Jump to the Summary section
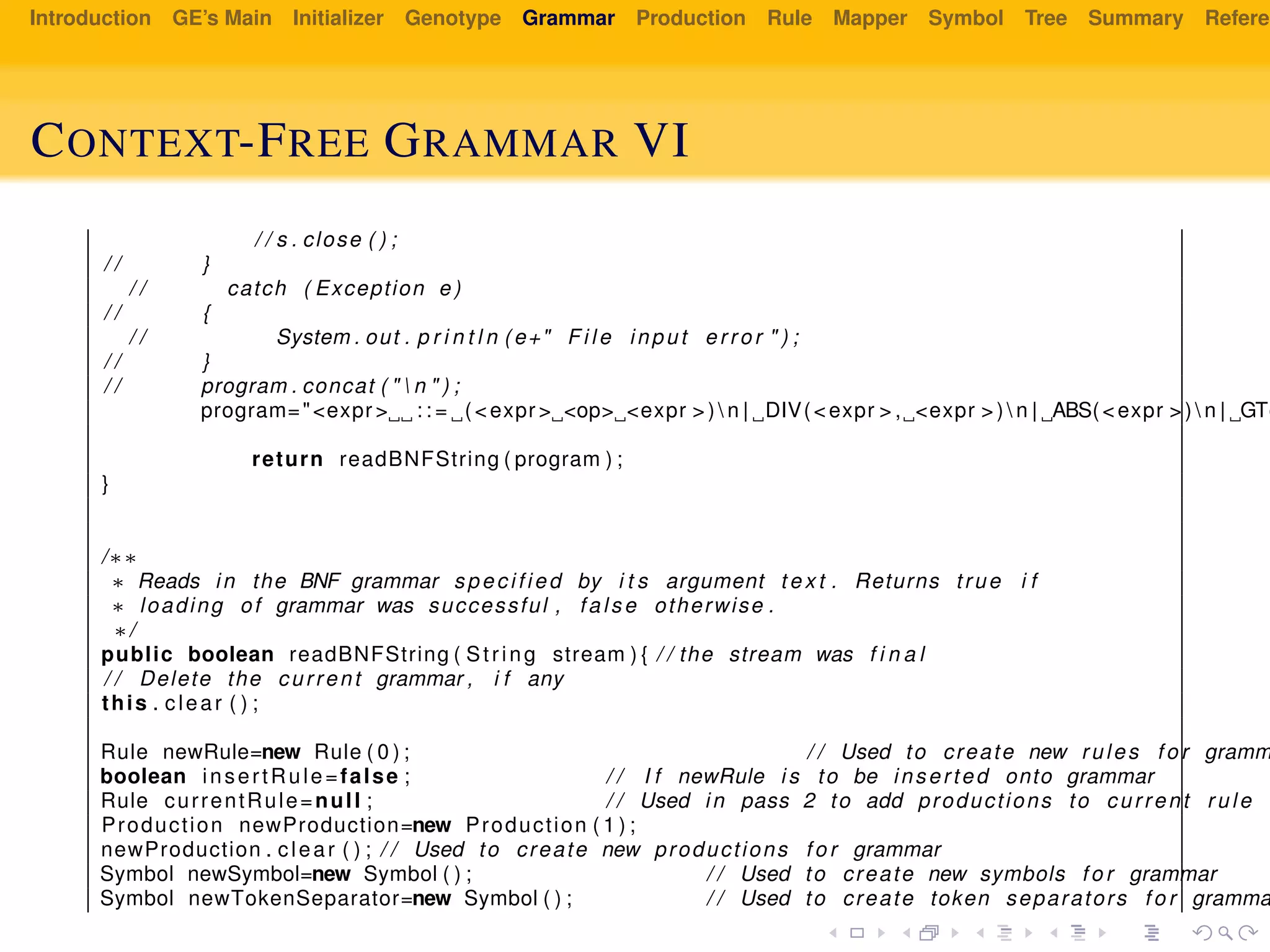 (1135, 18)
